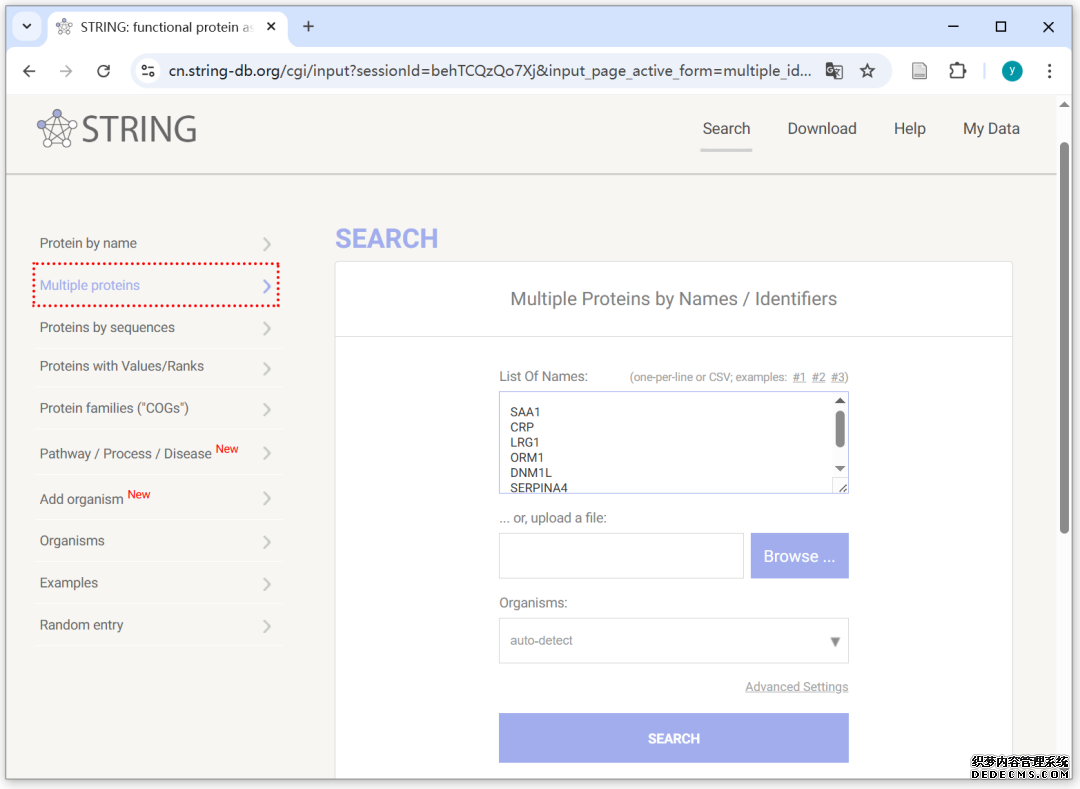Open the Organisms auto-detect dropdown
This screenshot has width=1080, height=789.
coord(673,641)
